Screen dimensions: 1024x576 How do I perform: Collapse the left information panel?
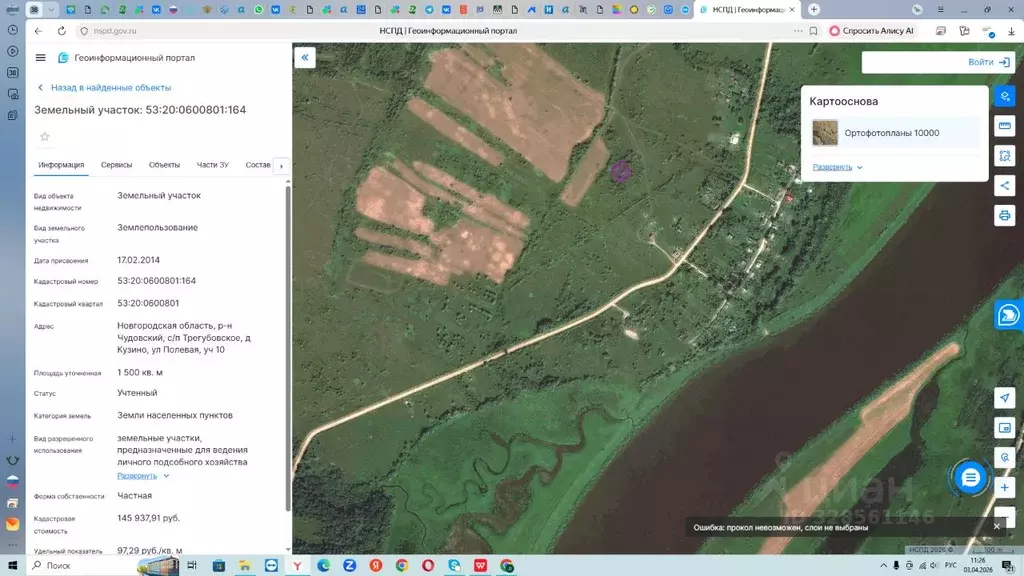tap(305, 58)
